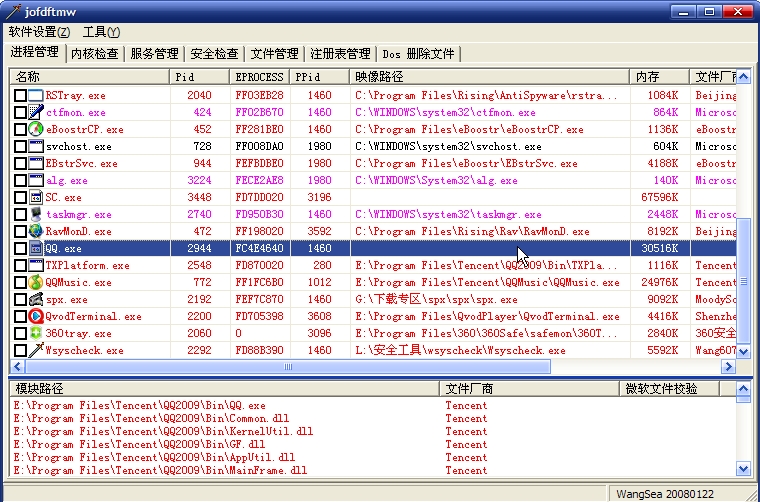
Task: Select the AppUtil.dll module row
Action: point(373,457)
